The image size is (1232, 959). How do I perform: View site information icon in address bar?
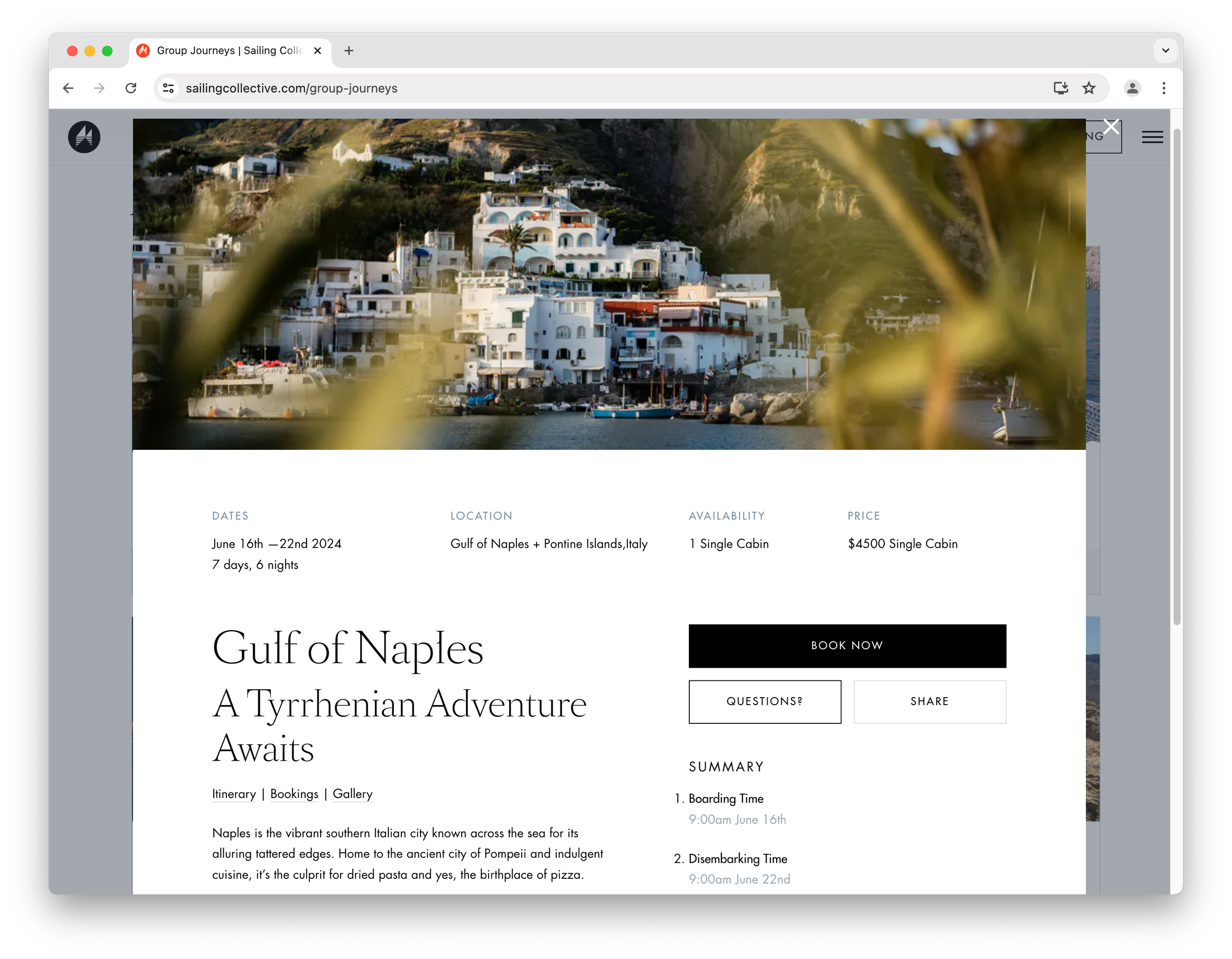tap(168, 88)
